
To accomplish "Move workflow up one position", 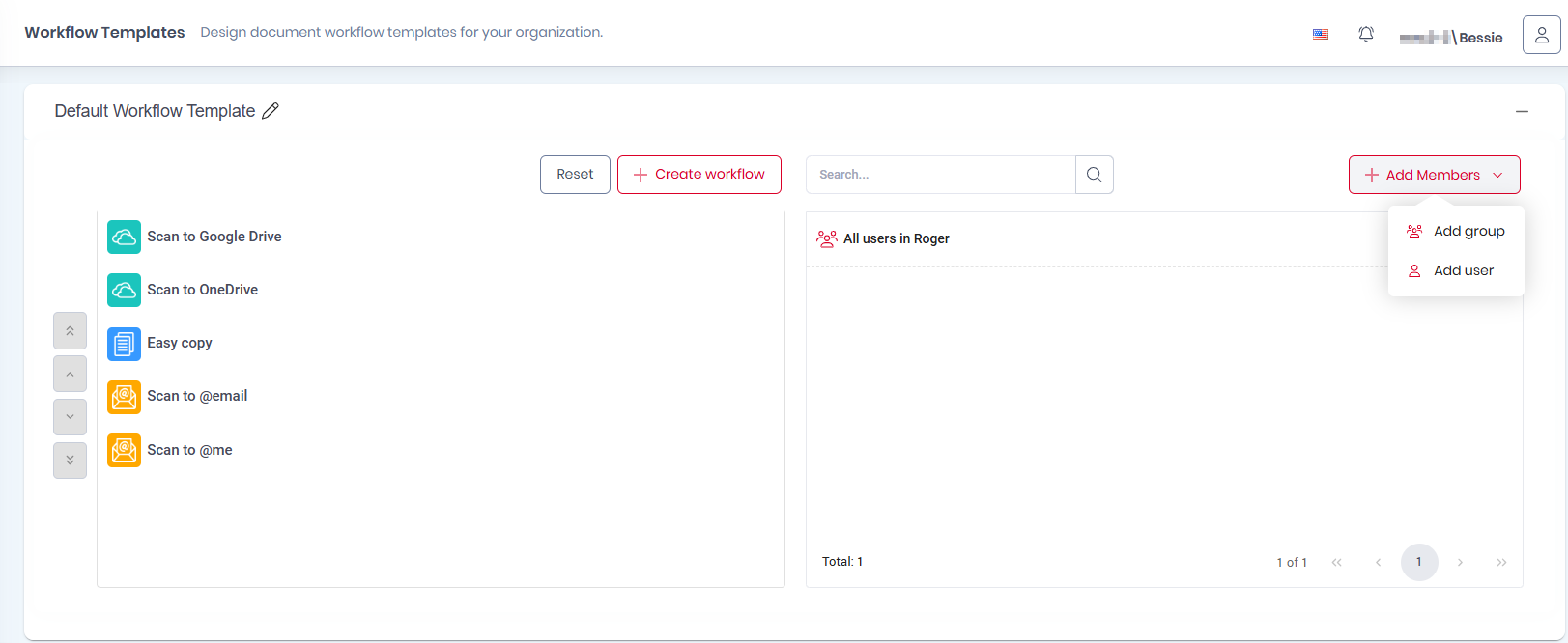I will pyautogui.click(x=70, y=374).
